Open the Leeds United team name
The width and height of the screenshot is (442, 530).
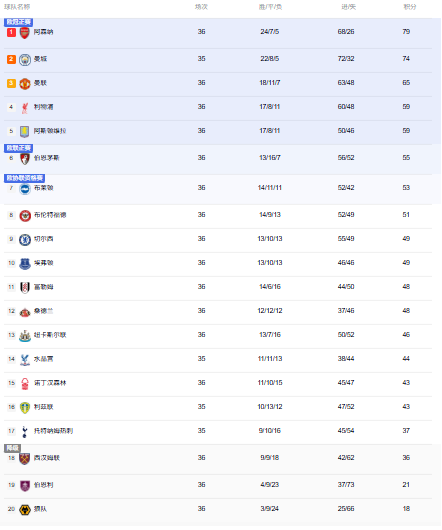[x=44, y=407]
